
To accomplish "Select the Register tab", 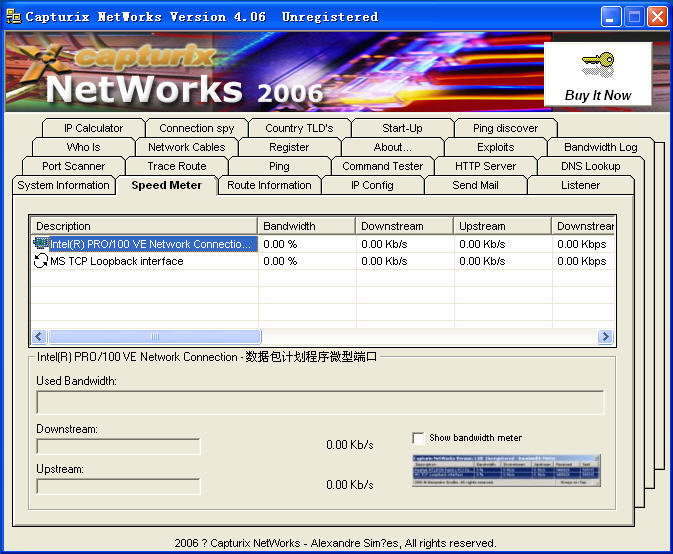I will pos(289,147).
